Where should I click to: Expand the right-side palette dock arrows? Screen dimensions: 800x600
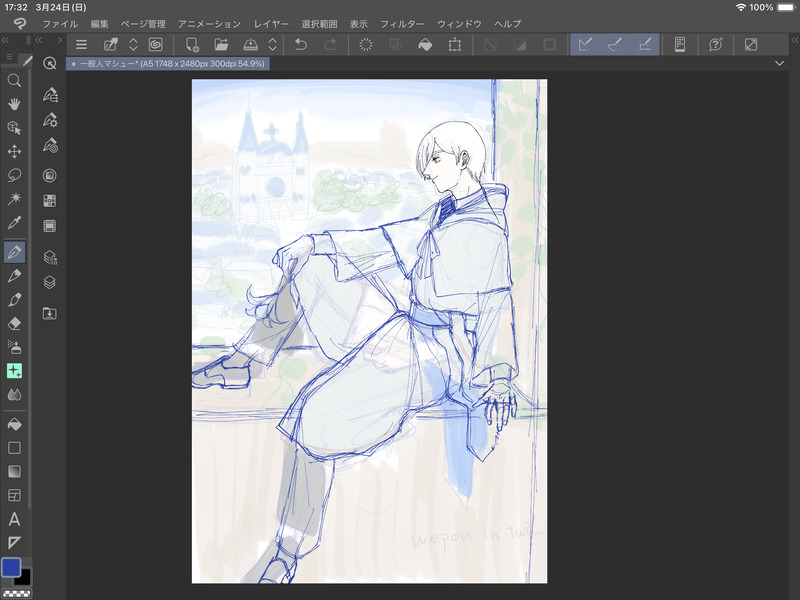pos(795,40)
